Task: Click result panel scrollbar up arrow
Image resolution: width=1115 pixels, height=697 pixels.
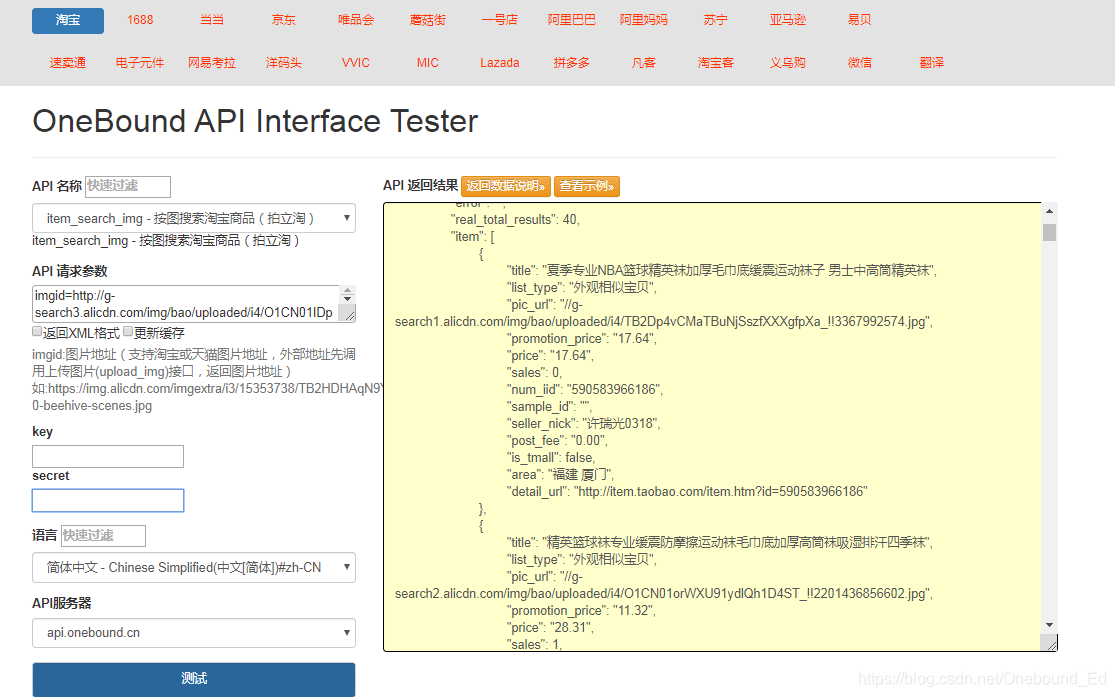Action: point(1050,211)
